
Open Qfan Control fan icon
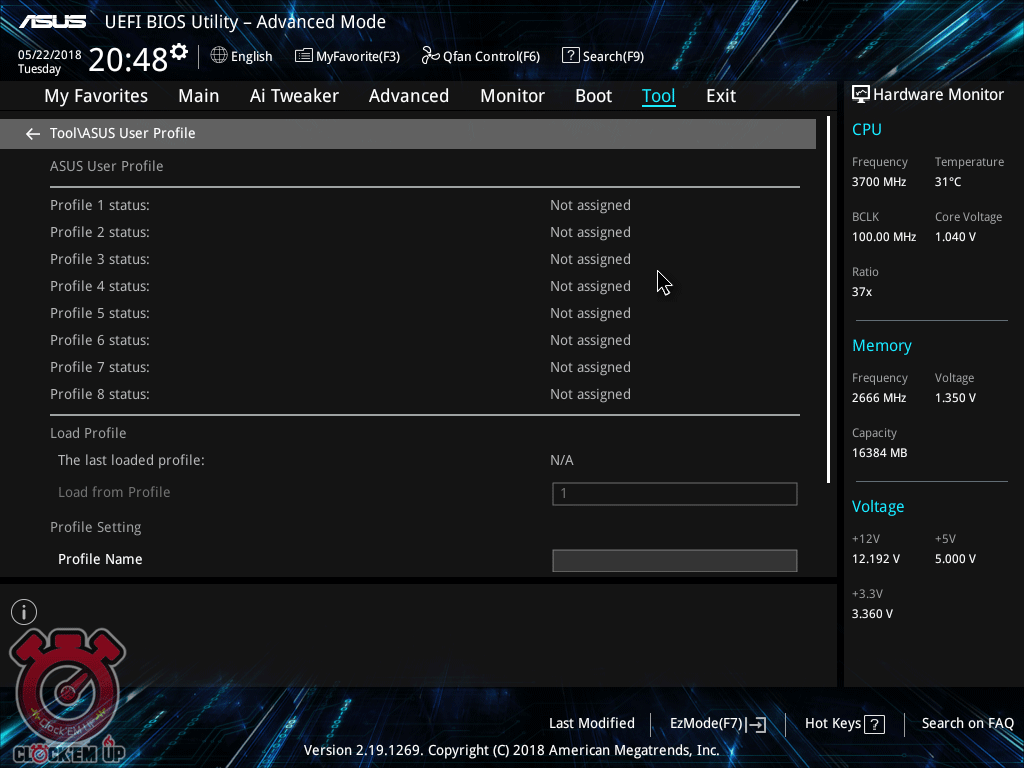431,56
